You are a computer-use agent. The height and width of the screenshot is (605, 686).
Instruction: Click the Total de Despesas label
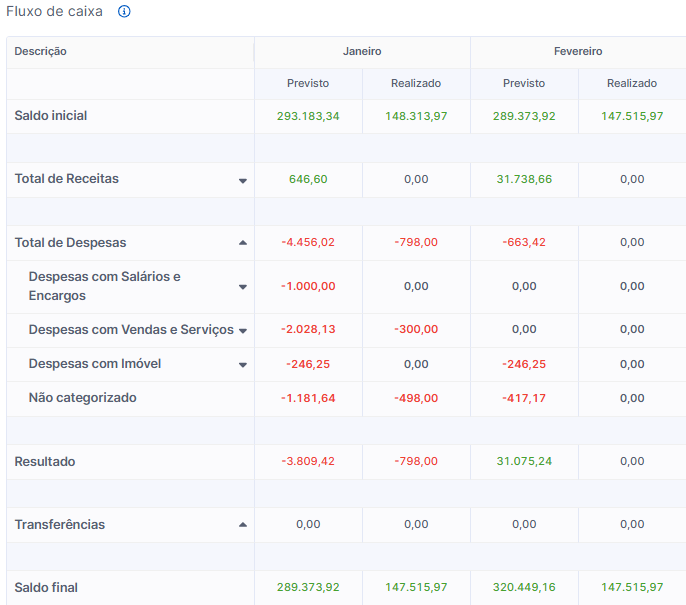(x=70, y=243)
